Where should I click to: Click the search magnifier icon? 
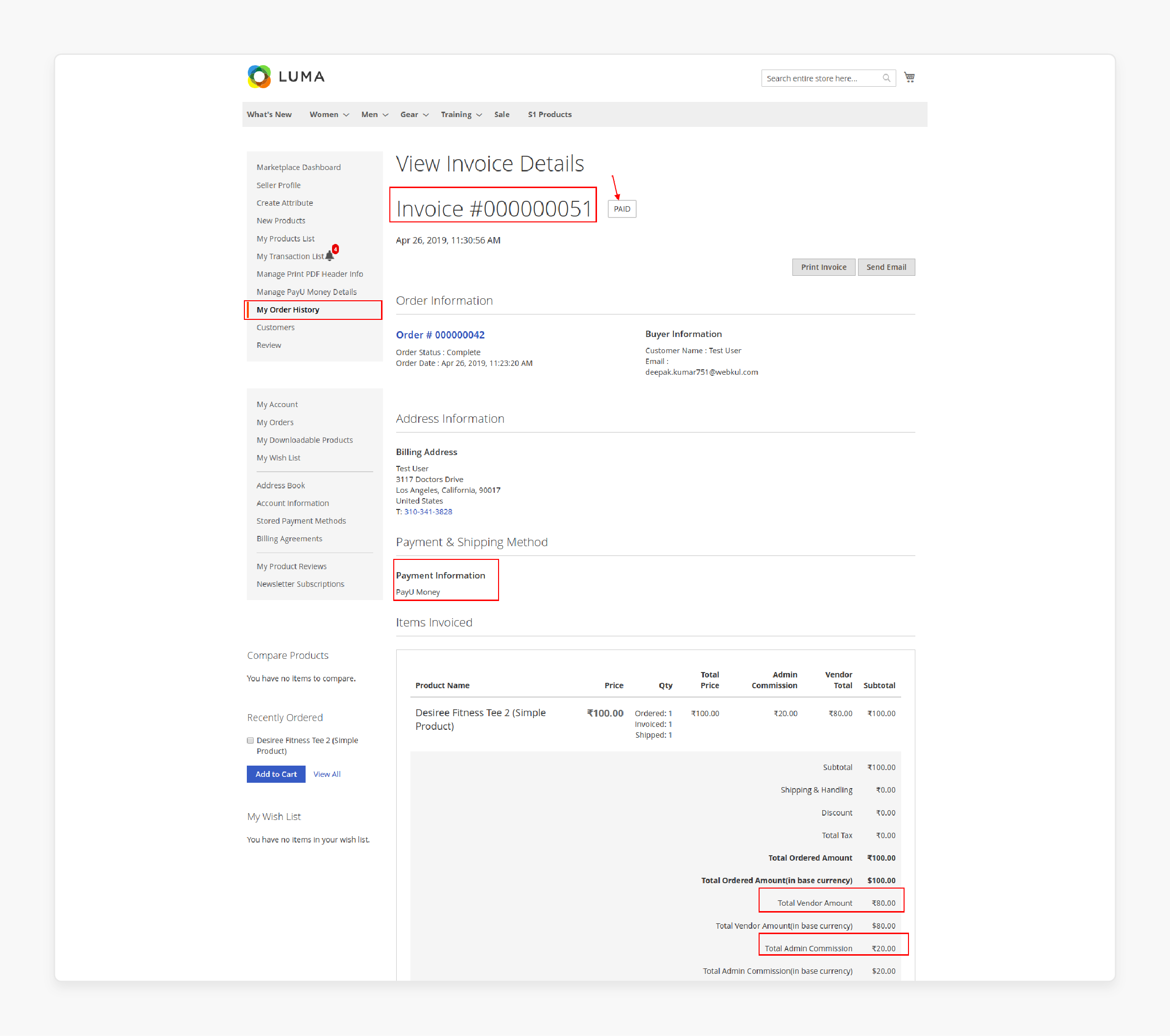point(886,78)
